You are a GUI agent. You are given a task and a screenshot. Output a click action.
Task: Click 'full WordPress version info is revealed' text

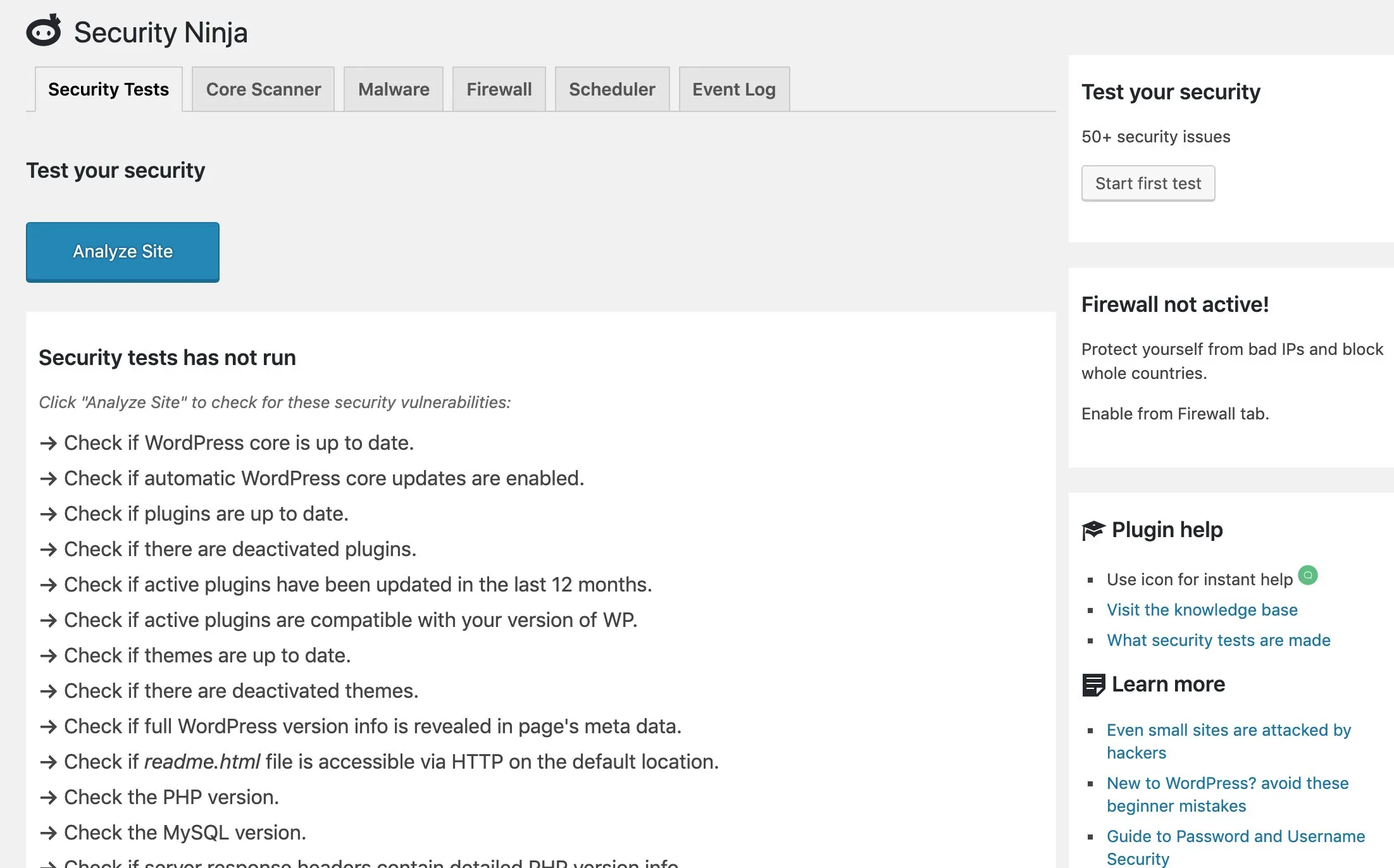pos(373,726)
